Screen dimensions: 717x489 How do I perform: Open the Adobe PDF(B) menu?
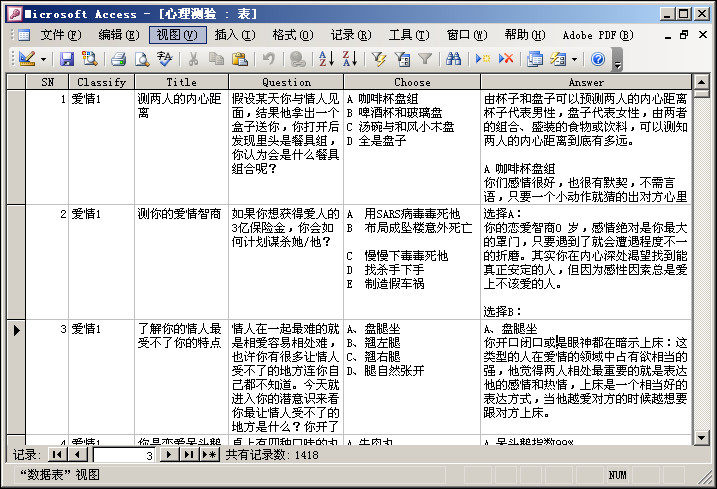pos(598,35)
